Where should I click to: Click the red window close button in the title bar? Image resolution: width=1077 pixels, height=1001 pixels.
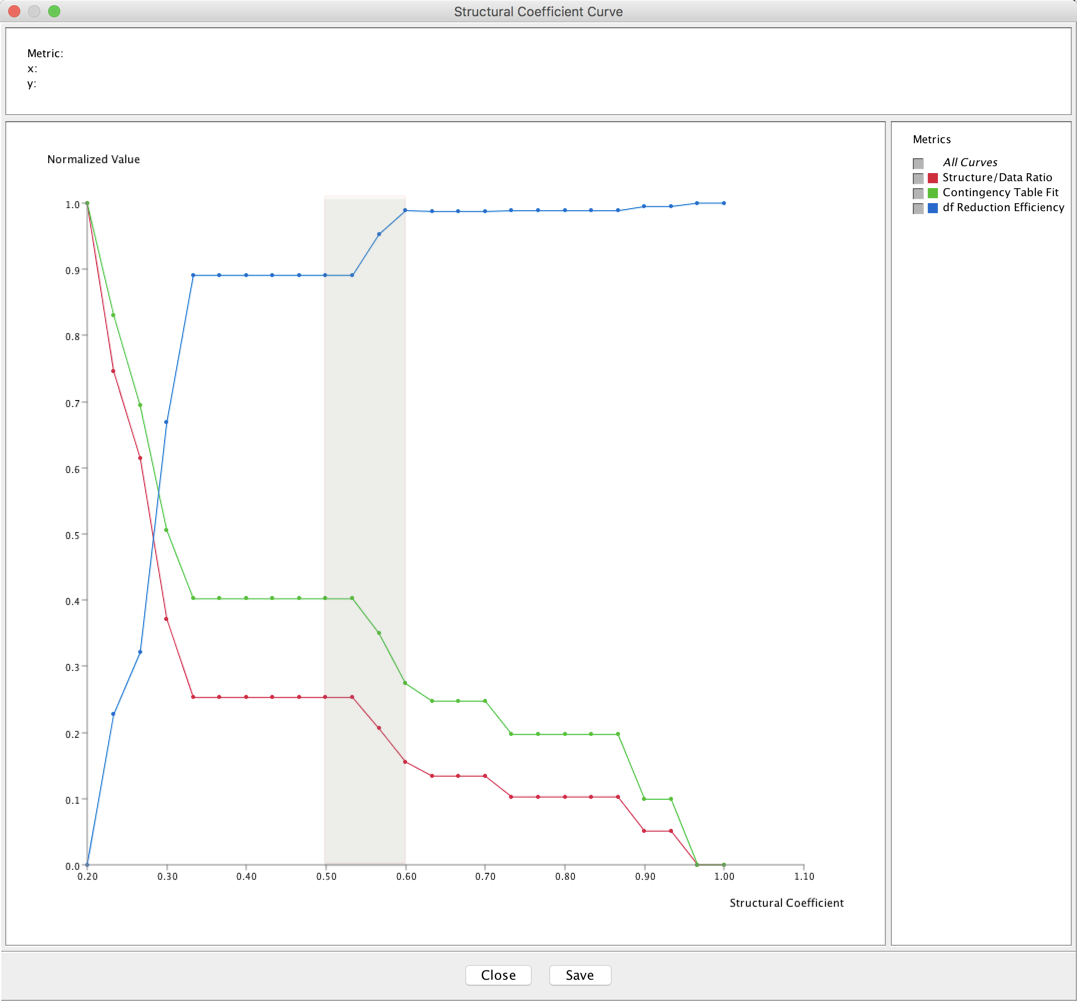click(x=14, y=11)
